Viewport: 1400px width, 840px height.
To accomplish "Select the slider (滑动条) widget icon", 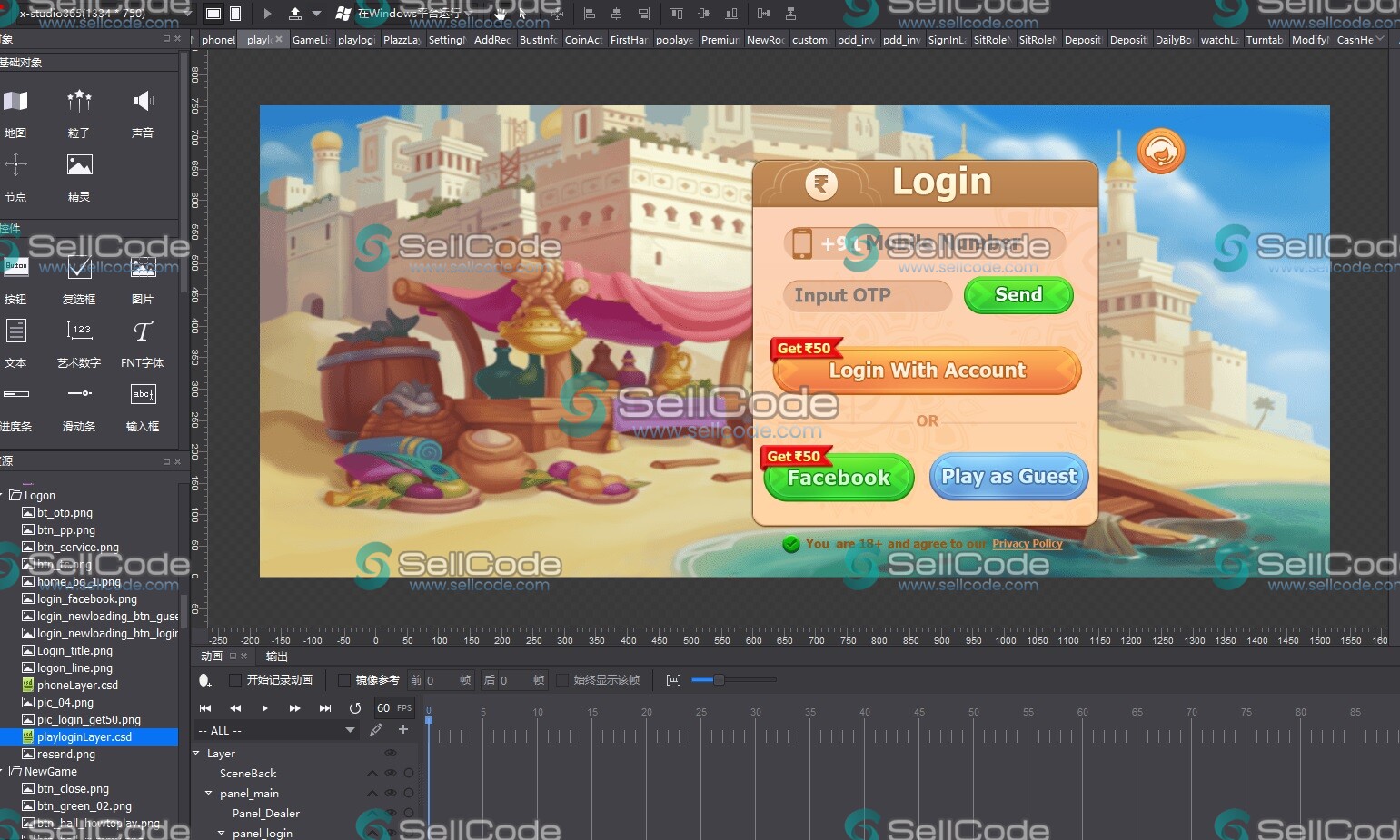I will (x=79, y=394).
